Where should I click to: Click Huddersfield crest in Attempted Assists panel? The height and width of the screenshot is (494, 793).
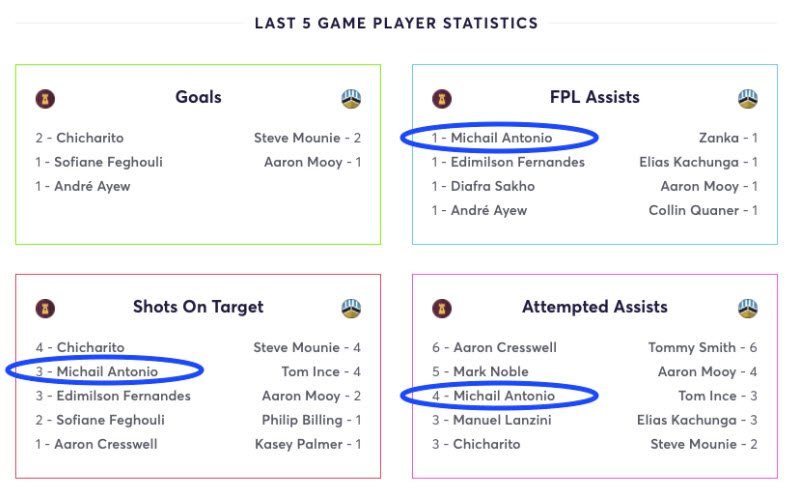tap(747, 308)
